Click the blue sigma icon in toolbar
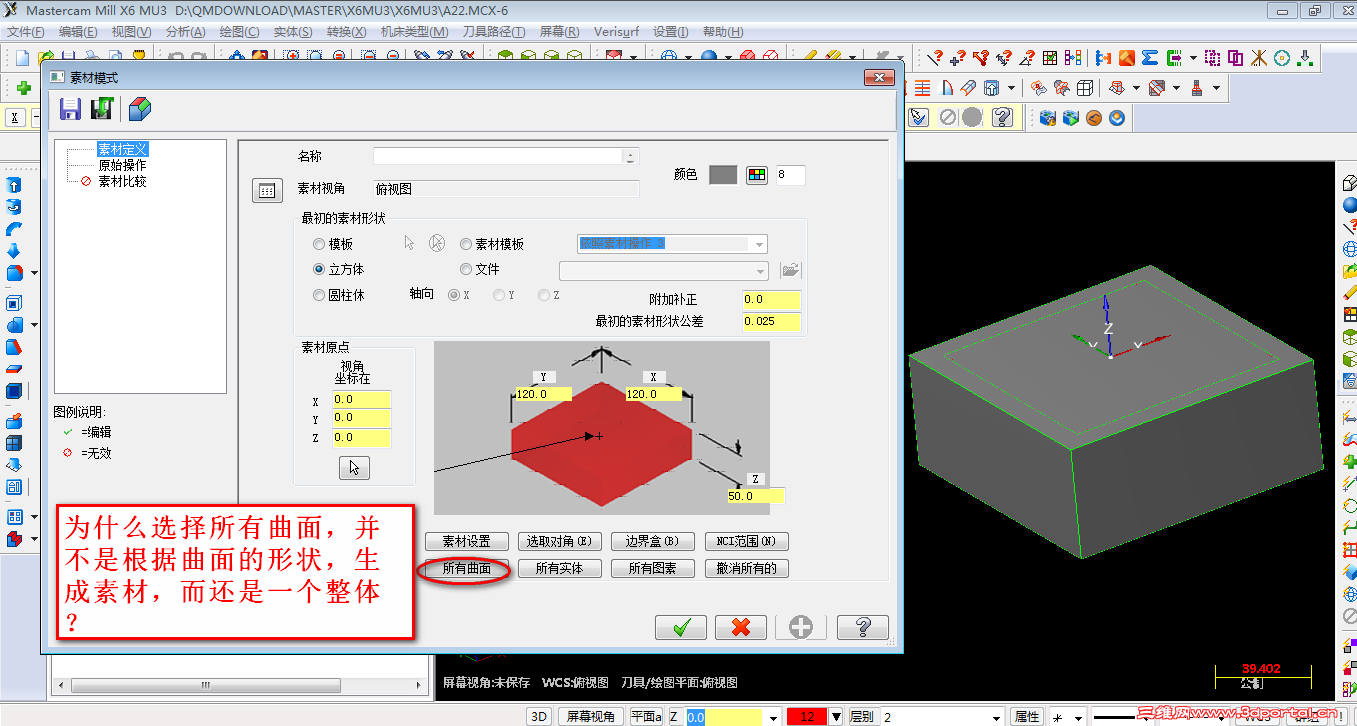 pos(1150,58)
